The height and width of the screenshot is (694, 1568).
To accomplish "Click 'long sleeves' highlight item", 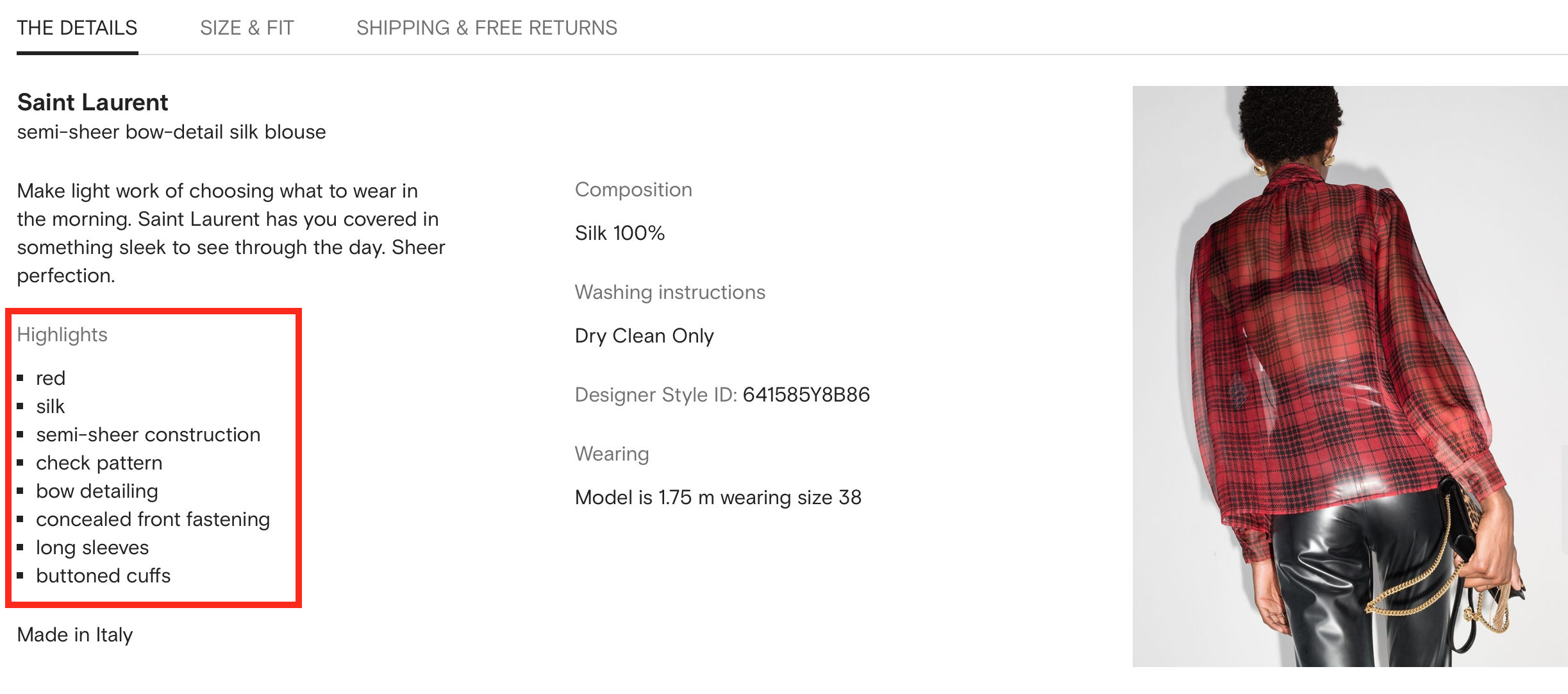I will pos(92,548).
